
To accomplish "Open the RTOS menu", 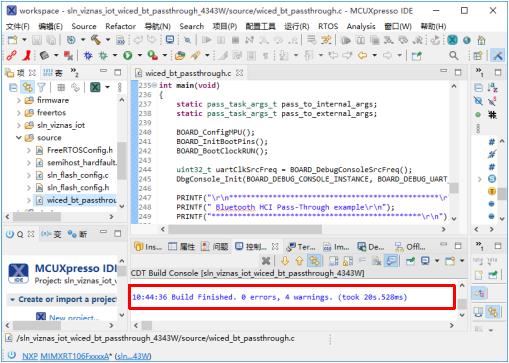I will 328,26.
